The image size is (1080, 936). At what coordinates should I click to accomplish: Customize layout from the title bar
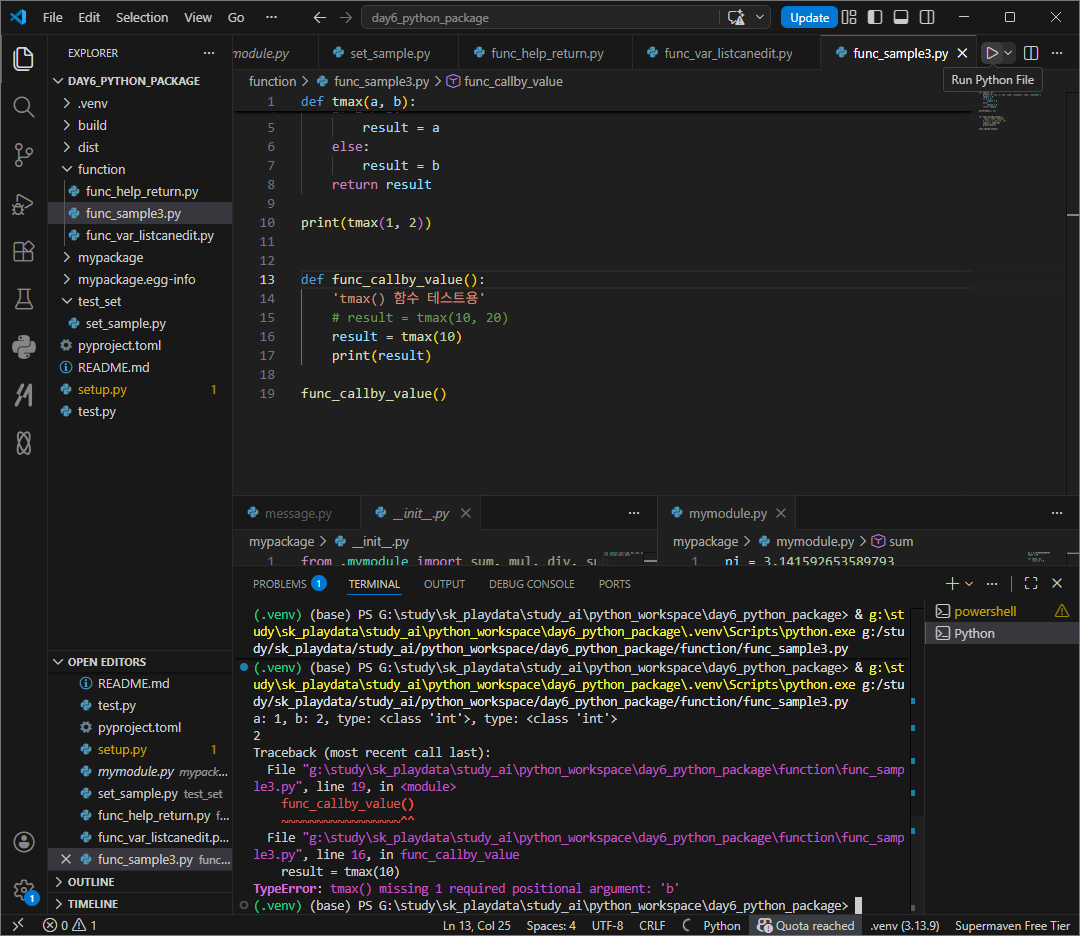click(849, 17)
